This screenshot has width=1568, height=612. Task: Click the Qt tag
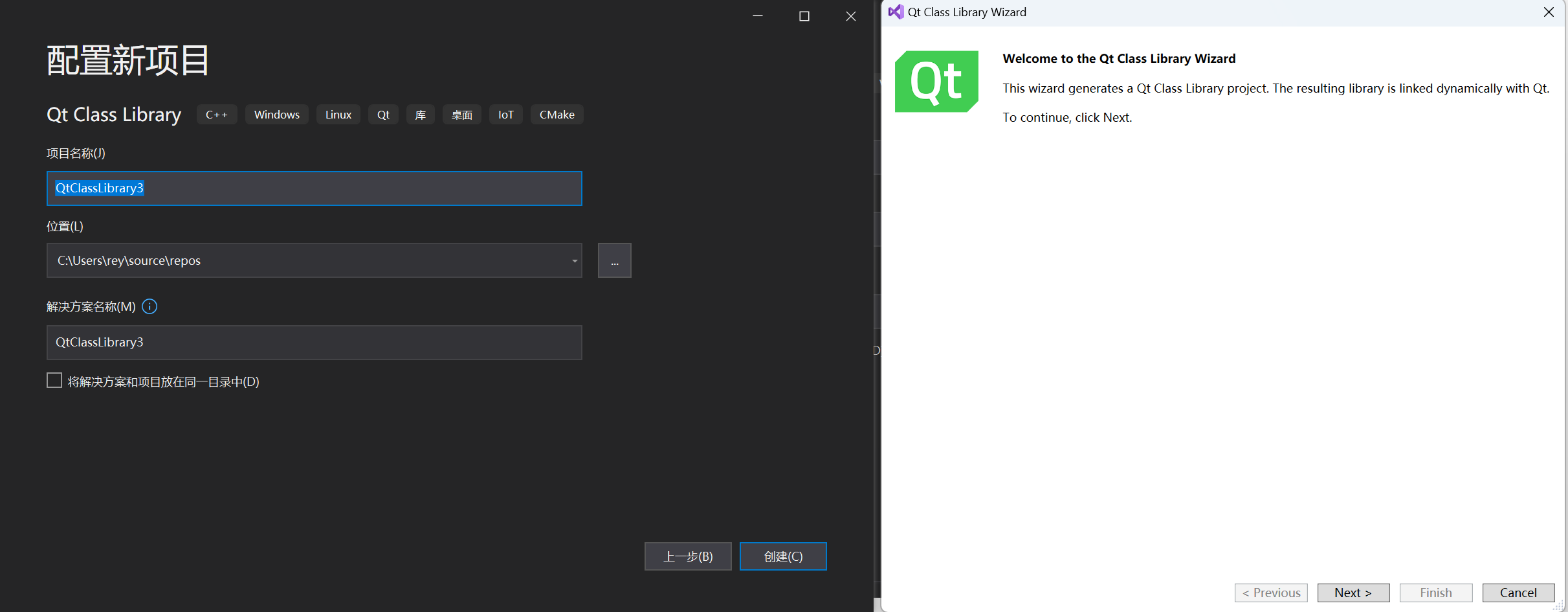pyautogui.click(x=383, y=115)
